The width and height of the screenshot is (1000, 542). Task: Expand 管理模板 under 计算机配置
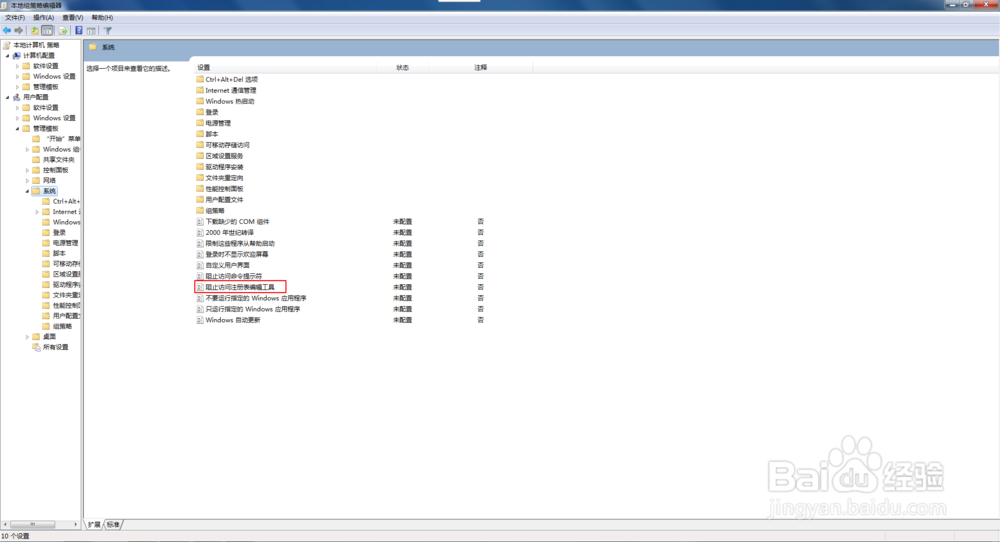point(17,87)
